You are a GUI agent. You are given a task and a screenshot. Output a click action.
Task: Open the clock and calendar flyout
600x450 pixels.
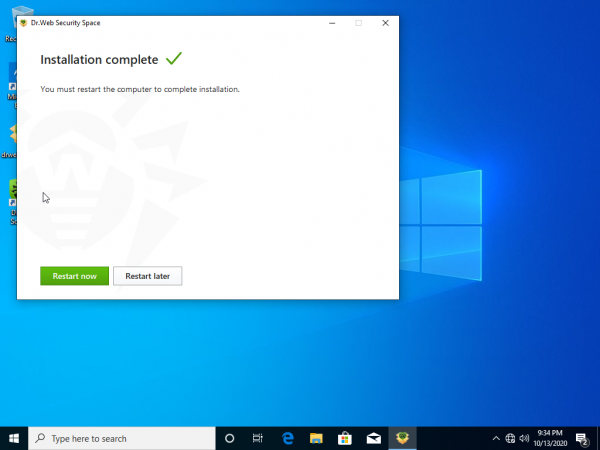click(551, 438)
